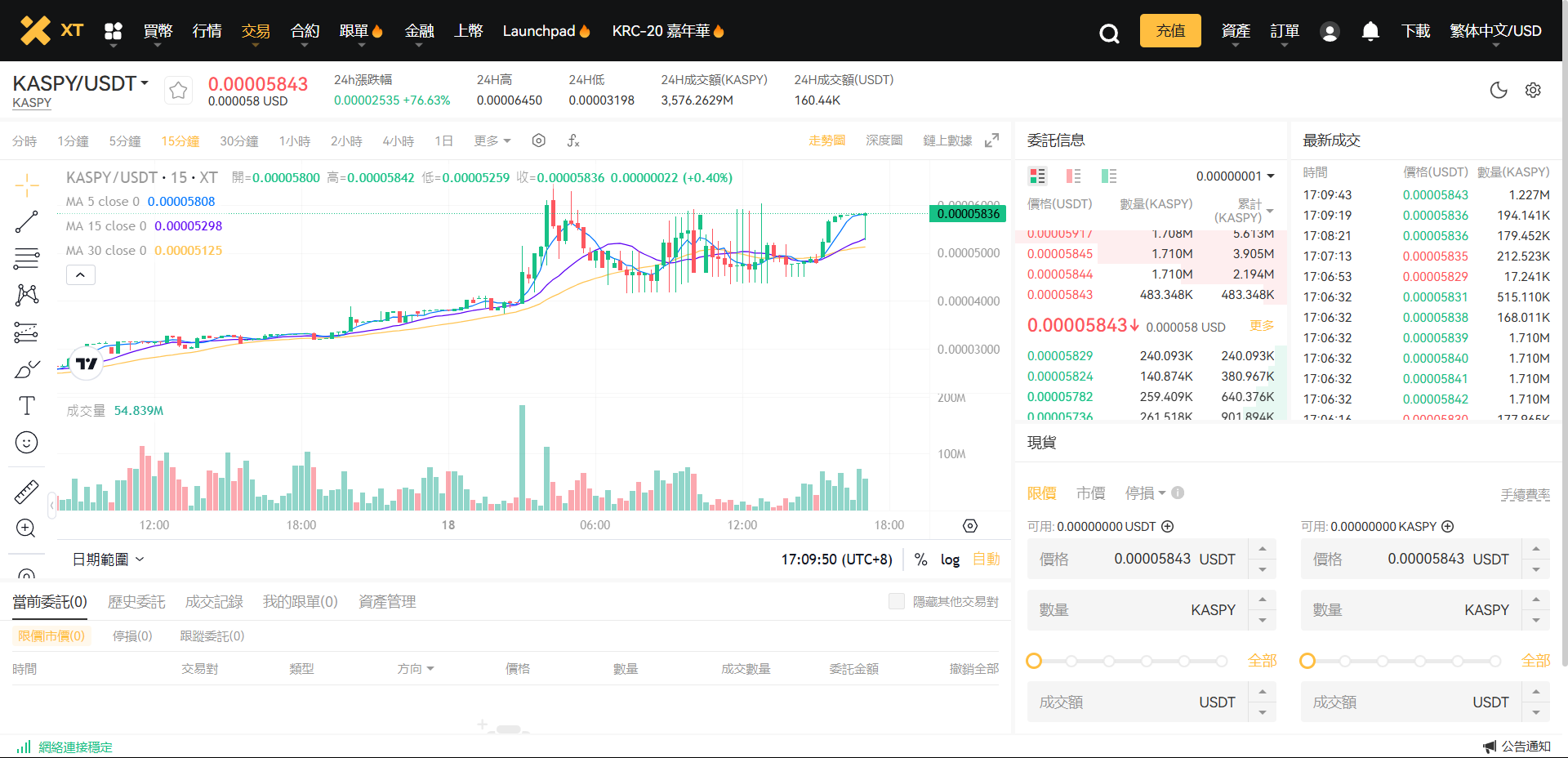Open the search magnifier icon
The image size is (1568, 758).
pyautogui.click(x=1109, y=33)
